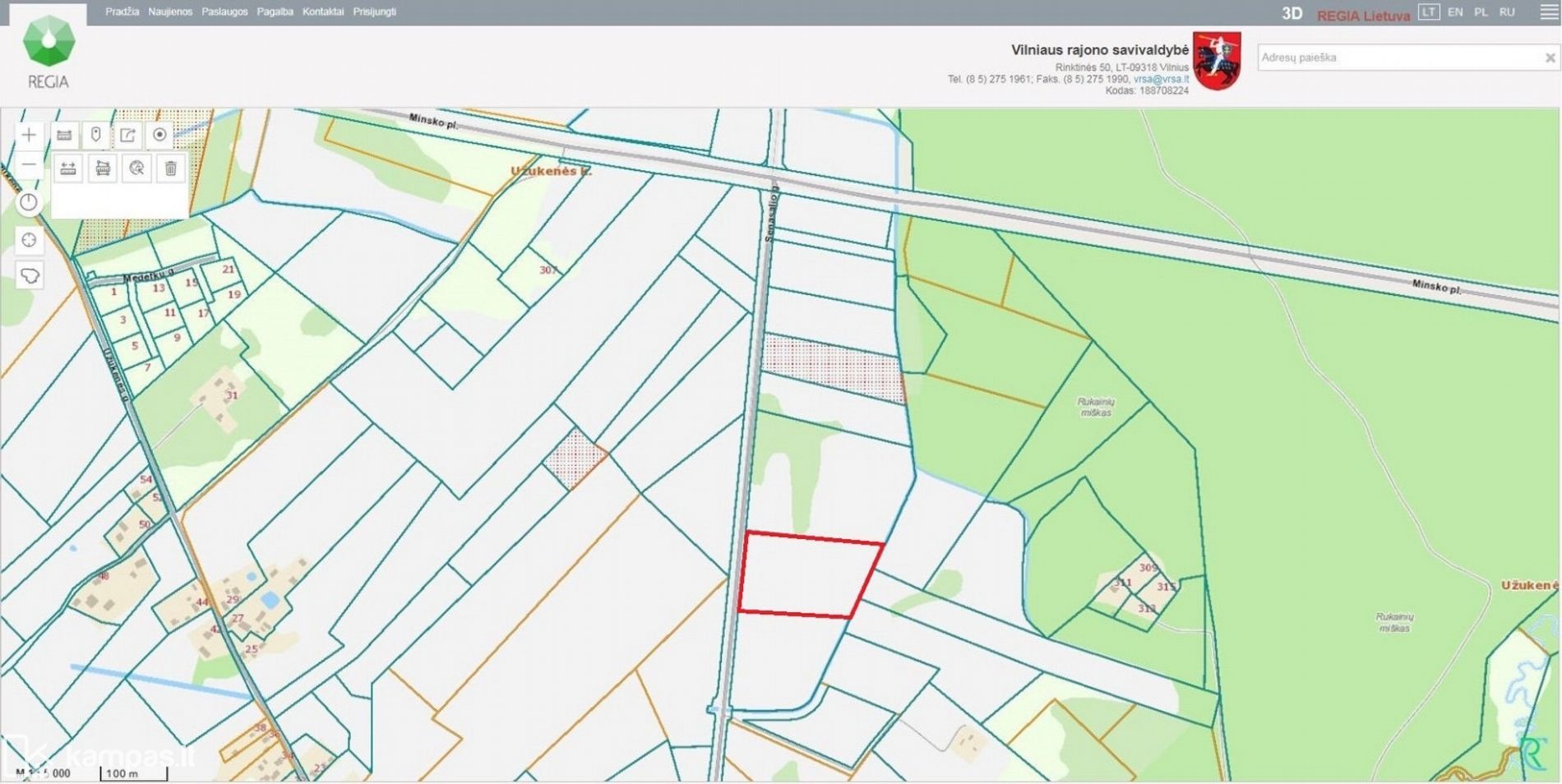This screenshot has height=784, width=1562.
Task: Open the Naujienos menu item
Action: coord(170,12)
